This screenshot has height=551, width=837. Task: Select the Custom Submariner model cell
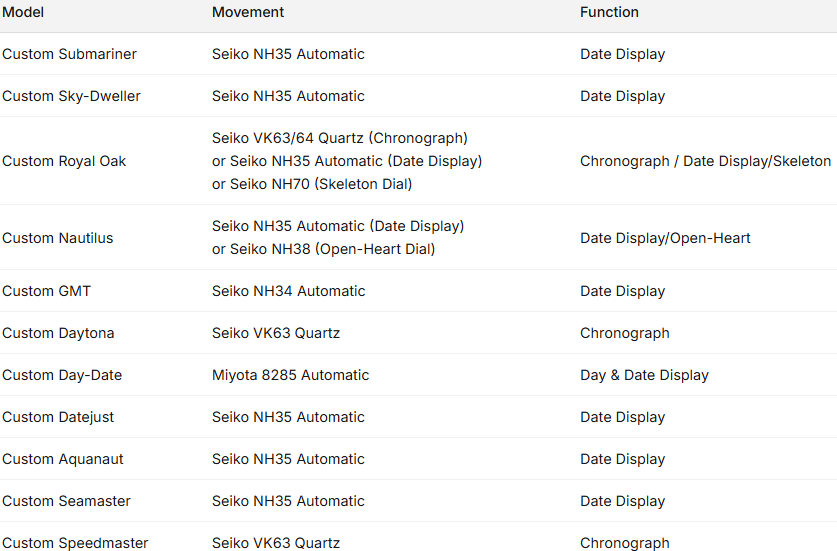click(69, 54)
